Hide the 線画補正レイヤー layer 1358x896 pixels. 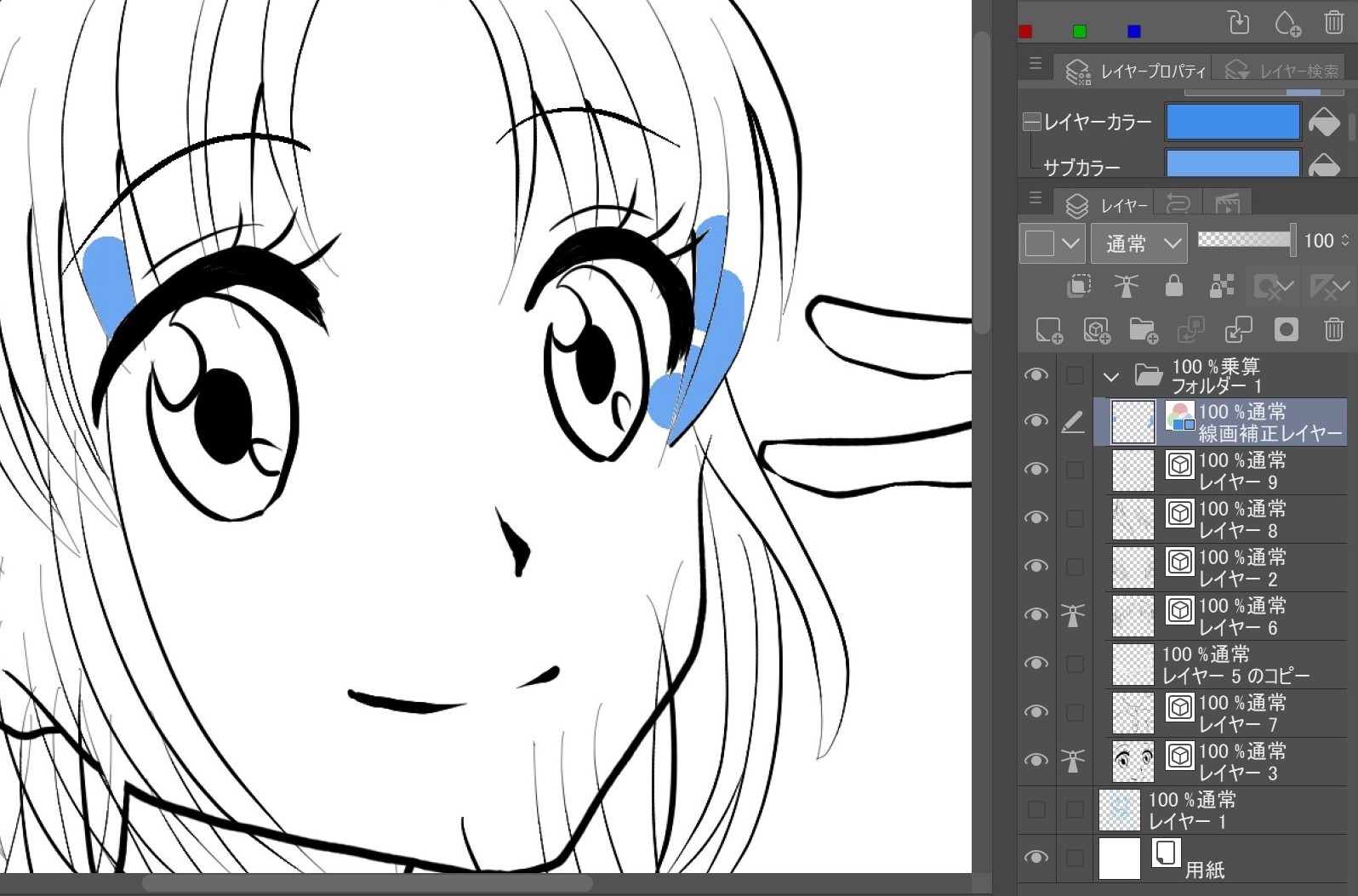(x=1036, y=421)
